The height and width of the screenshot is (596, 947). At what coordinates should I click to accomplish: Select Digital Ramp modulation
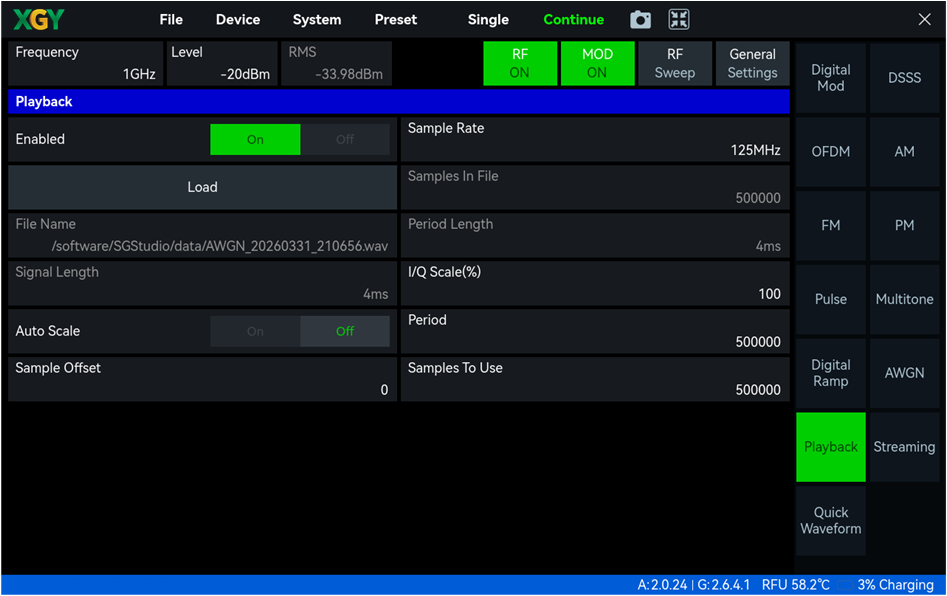click(x=830, y=373)
